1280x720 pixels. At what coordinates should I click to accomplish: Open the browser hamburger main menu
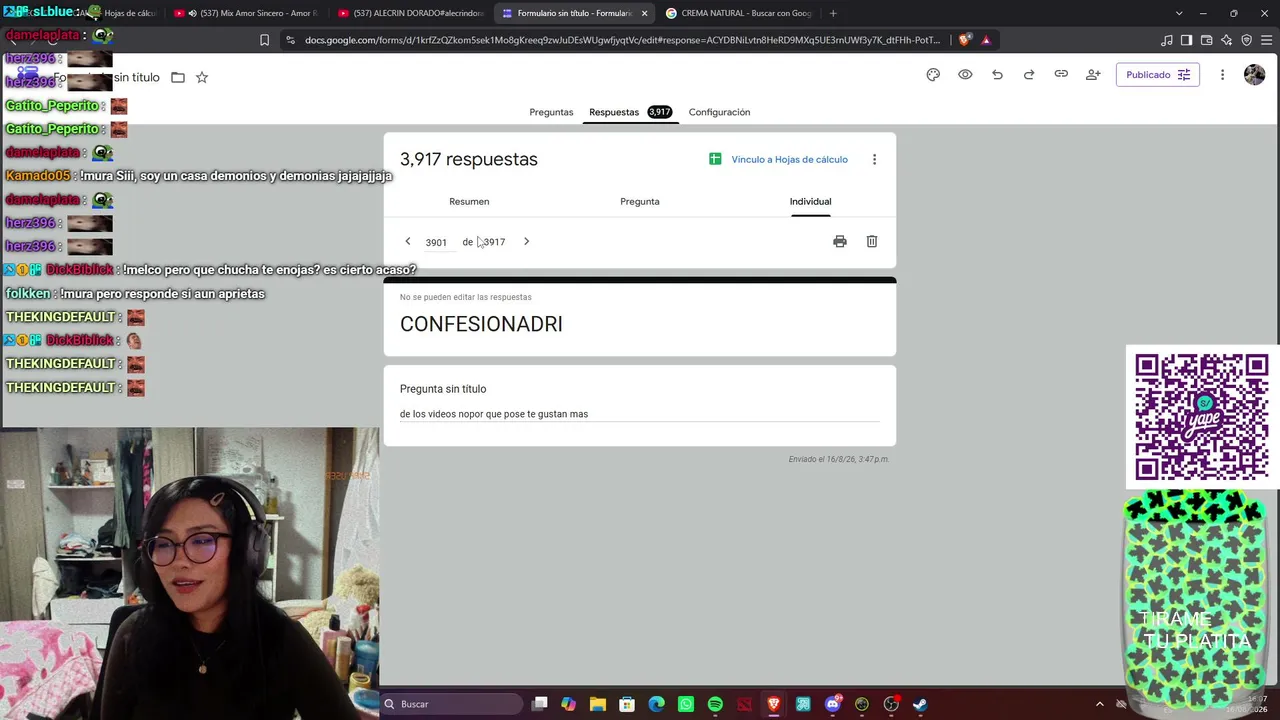tap(1265, 40)
